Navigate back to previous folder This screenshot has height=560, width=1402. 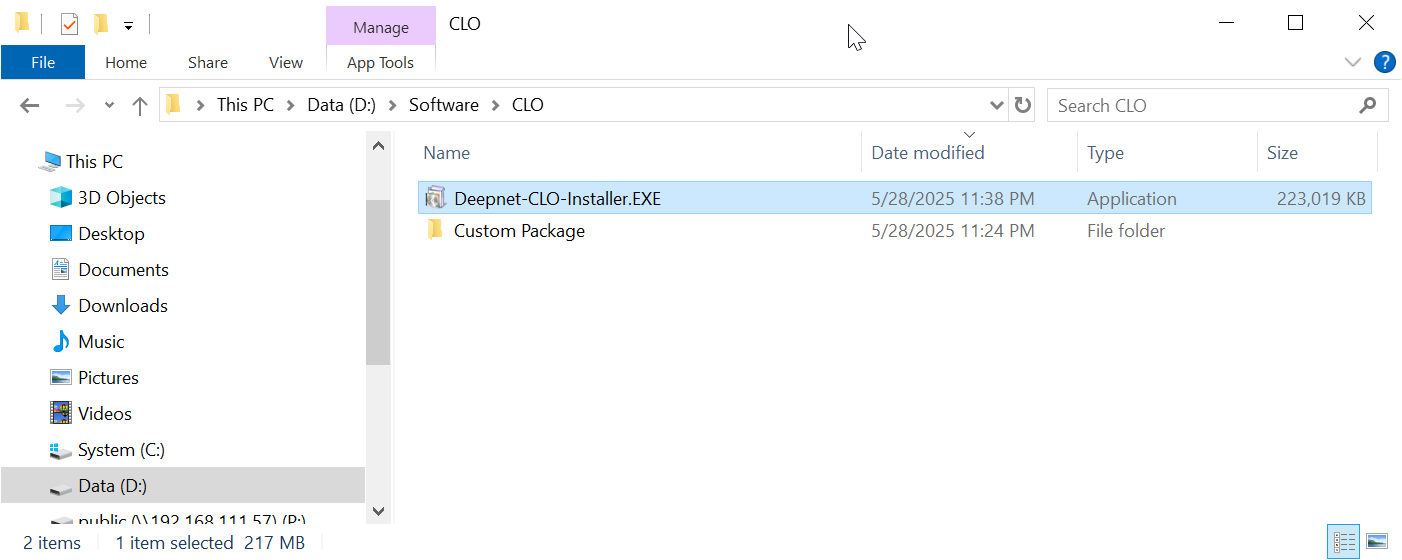coord(30,105)
